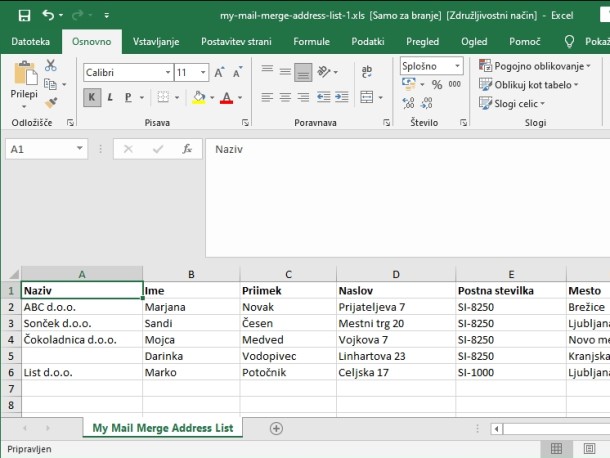The height and width of the screenshot is (458, 610).
Task: Switch to the Formule tab
Action: click(x=311, y=42)
